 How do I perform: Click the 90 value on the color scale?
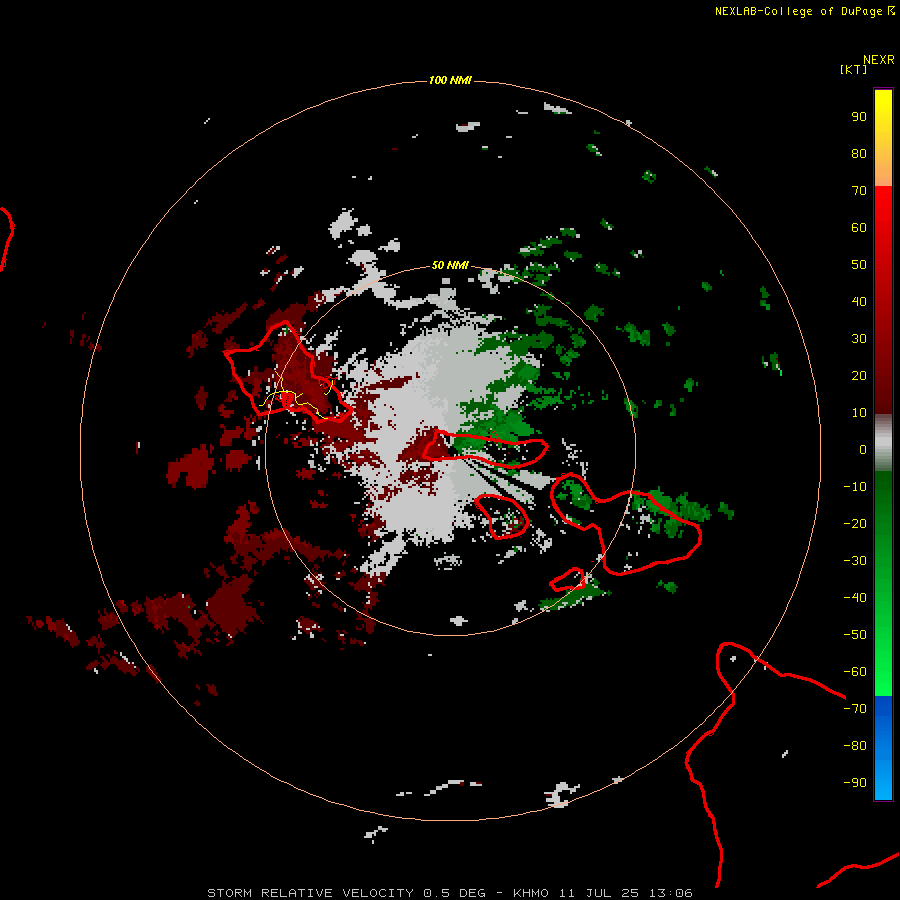coord(859,117)
